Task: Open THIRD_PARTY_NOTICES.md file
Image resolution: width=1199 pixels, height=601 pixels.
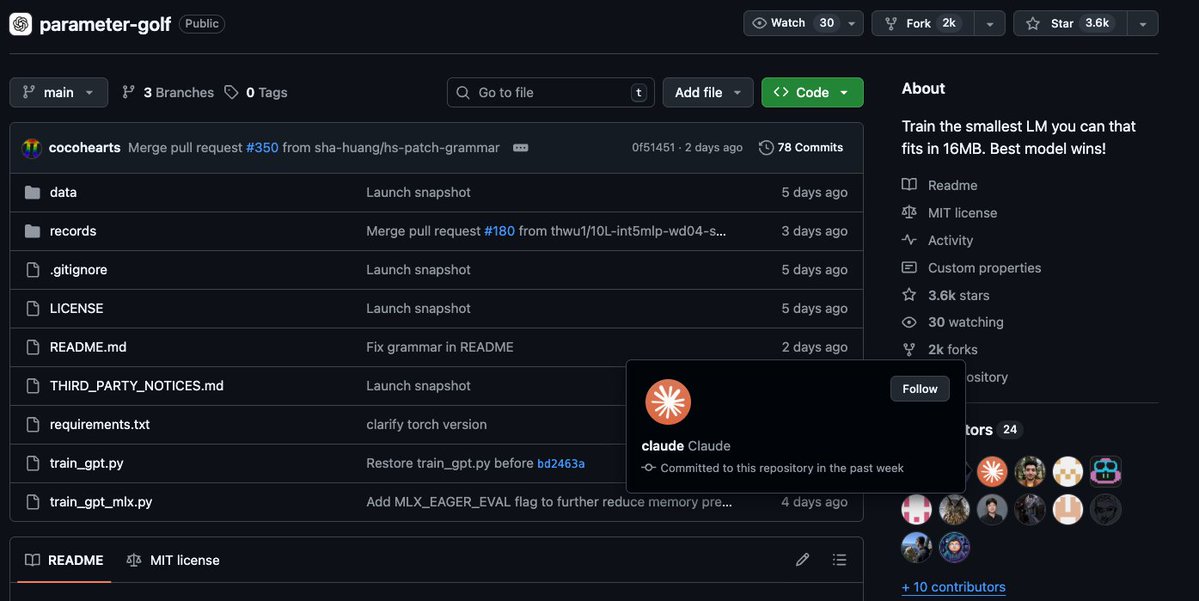Action: coord(137,386)
